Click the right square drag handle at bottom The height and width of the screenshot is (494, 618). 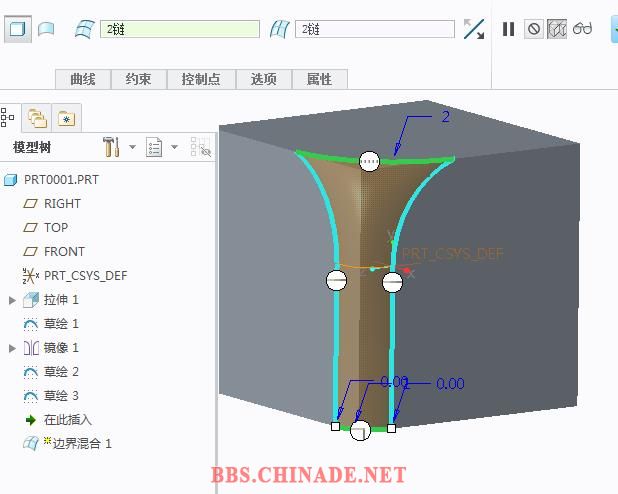391,428
